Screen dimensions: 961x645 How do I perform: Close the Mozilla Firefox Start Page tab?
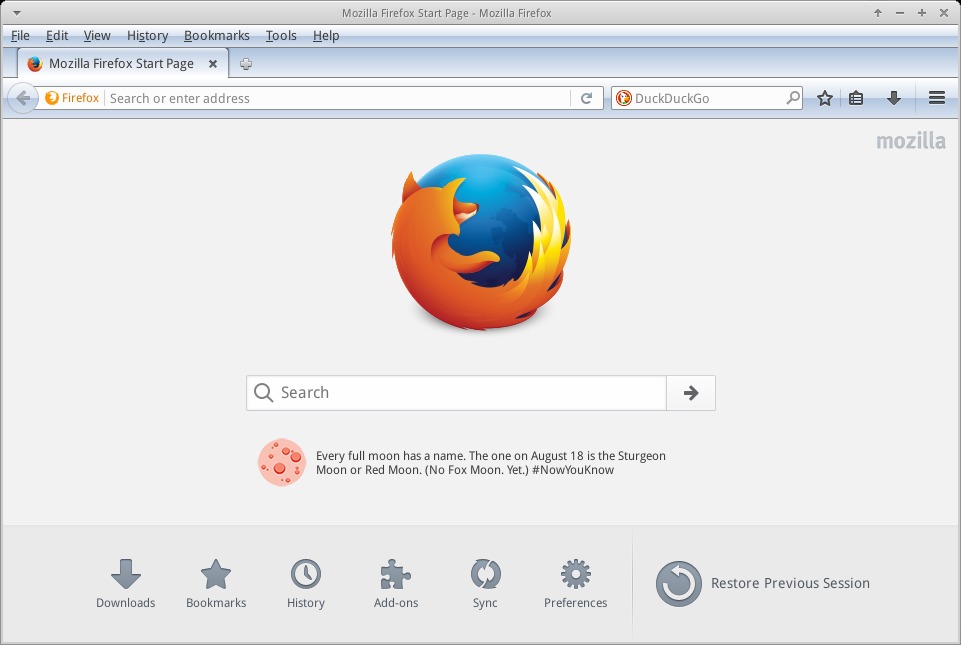pyautogui.click(x=213, y=64)
